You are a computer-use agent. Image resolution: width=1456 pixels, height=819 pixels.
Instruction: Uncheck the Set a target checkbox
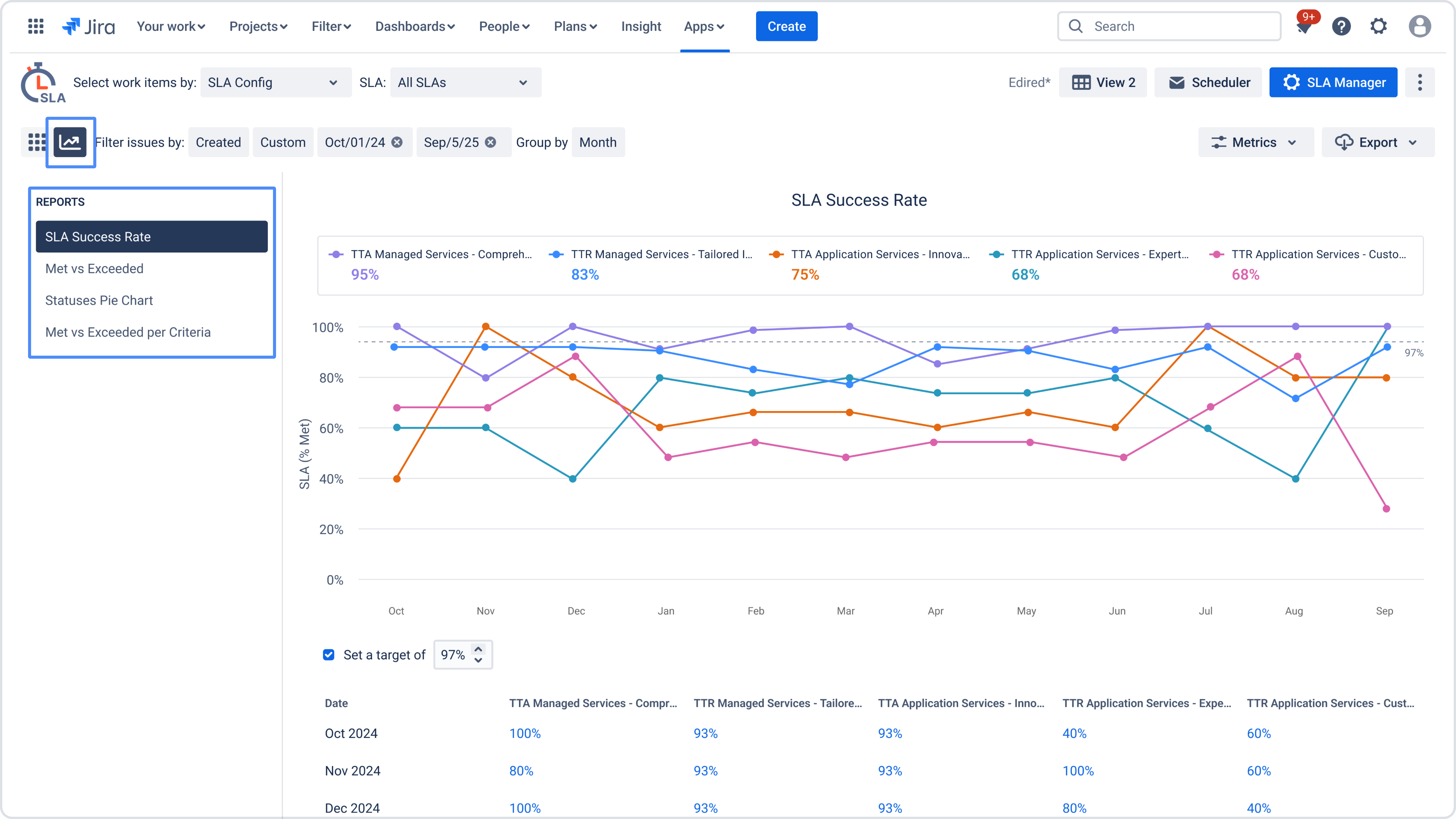[328, 654]
